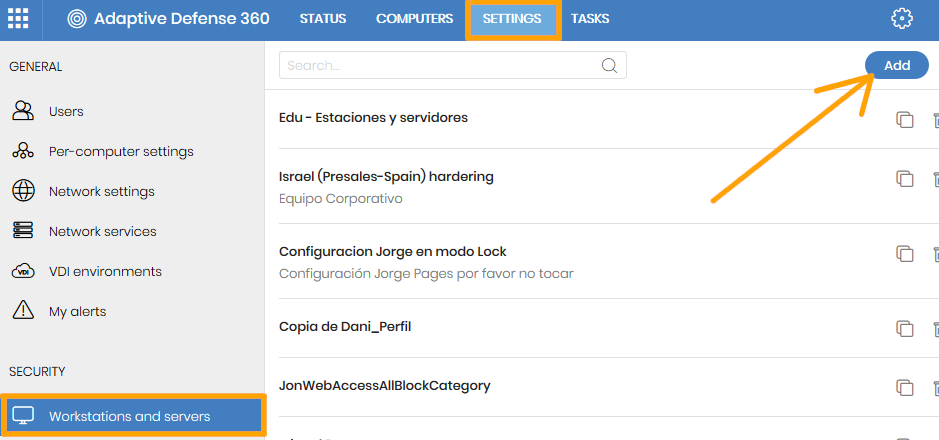Click 'Configuración Jorge Pages por favor no tocar'

pos(426,274)
